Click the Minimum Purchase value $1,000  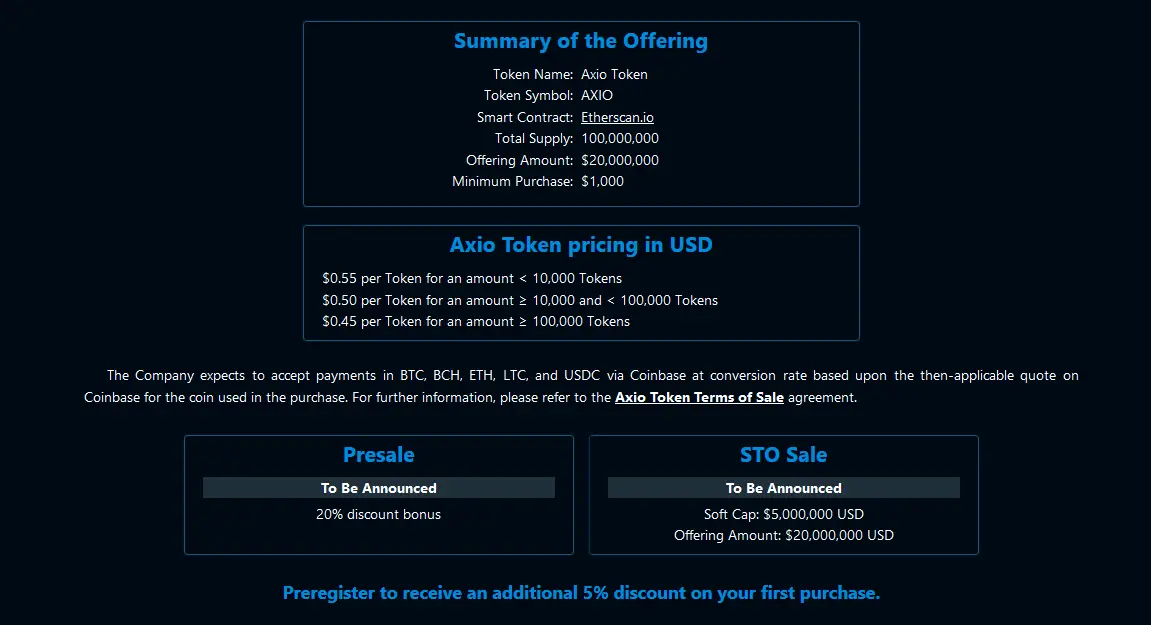coord(602,181)
